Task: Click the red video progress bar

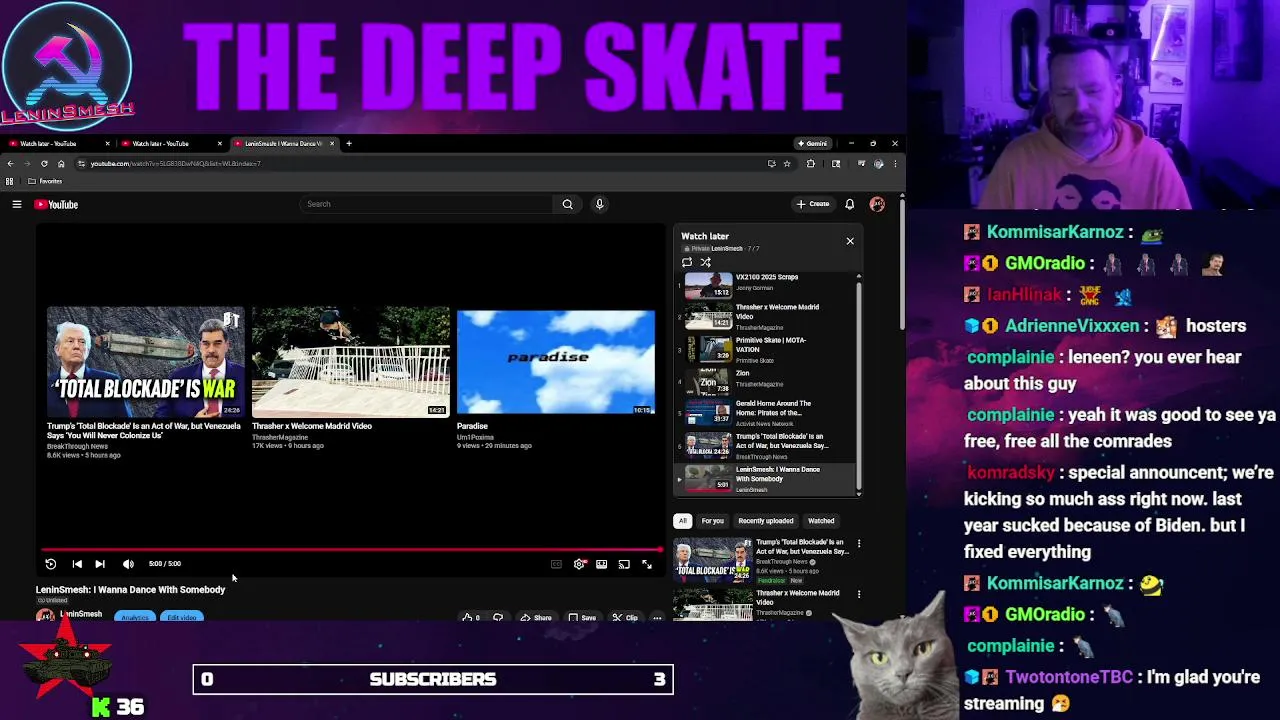Action: coord(351,549)
